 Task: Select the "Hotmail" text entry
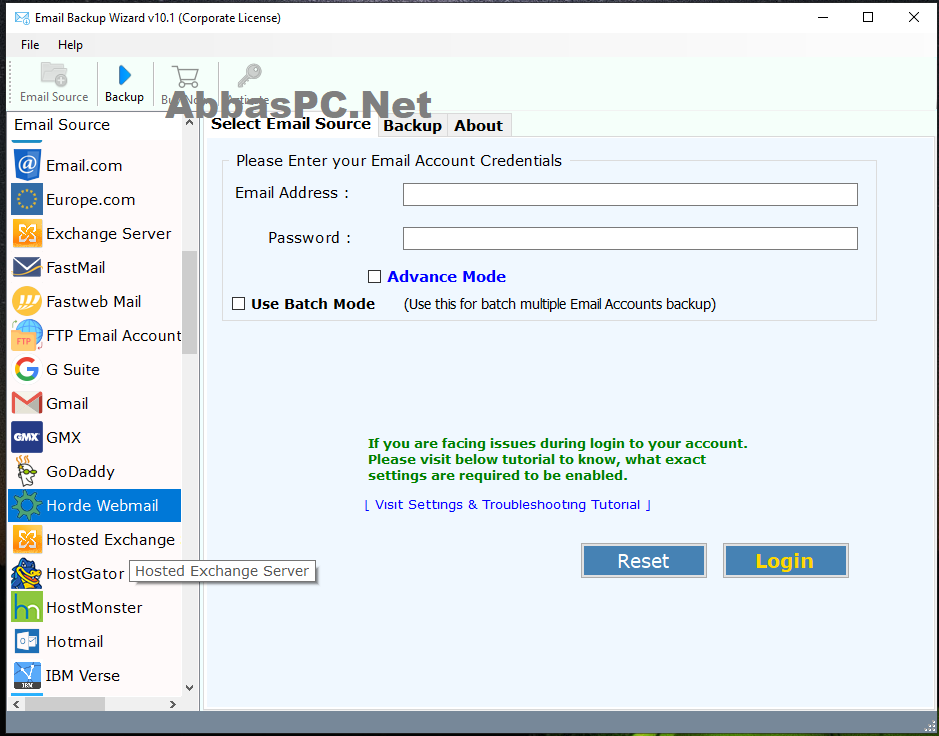click(x=75, y=641)
